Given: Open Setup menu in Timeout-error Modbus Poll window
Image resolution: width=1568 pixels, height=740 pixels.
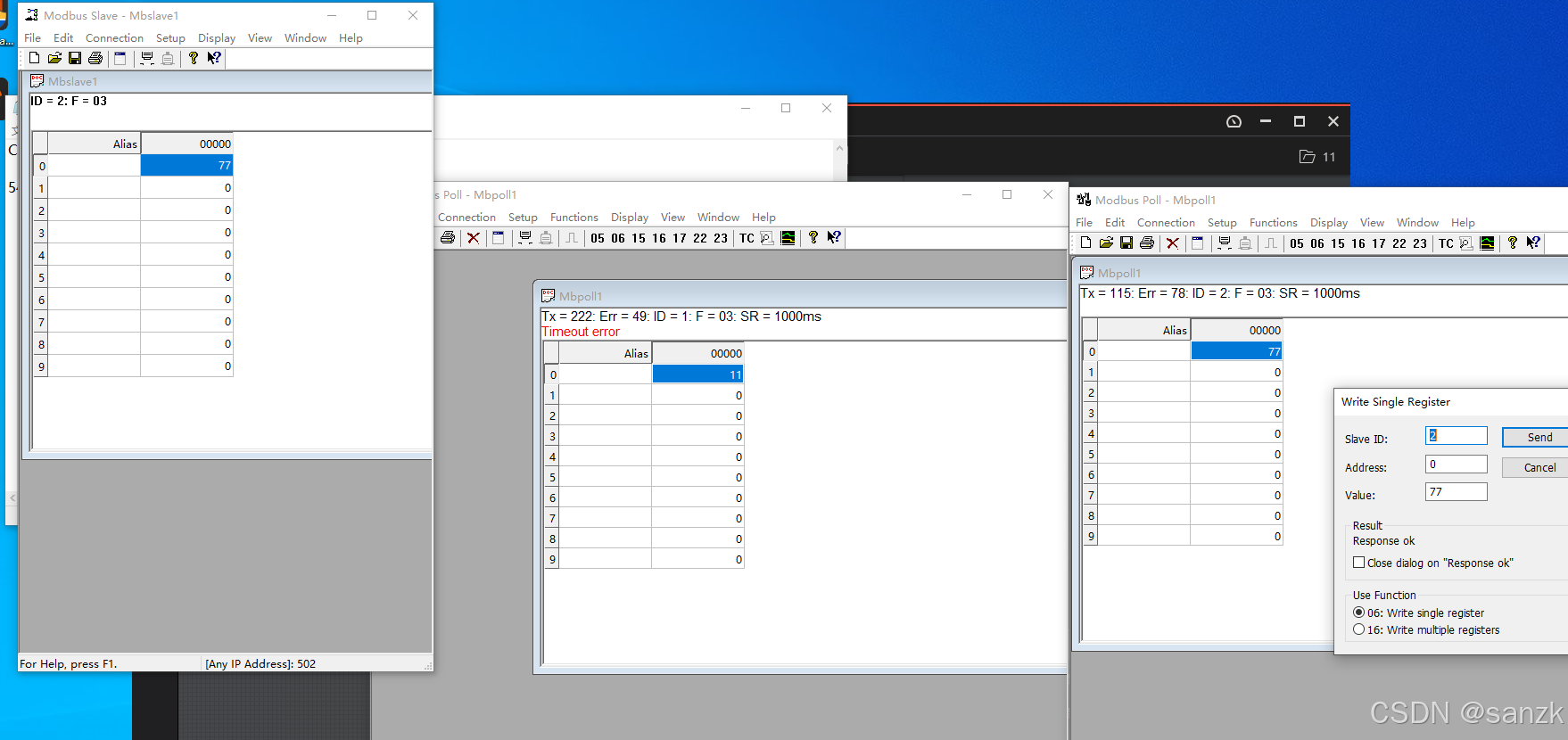Looking at the screenshot, I should pyautogui.click(x=523, y=218).
